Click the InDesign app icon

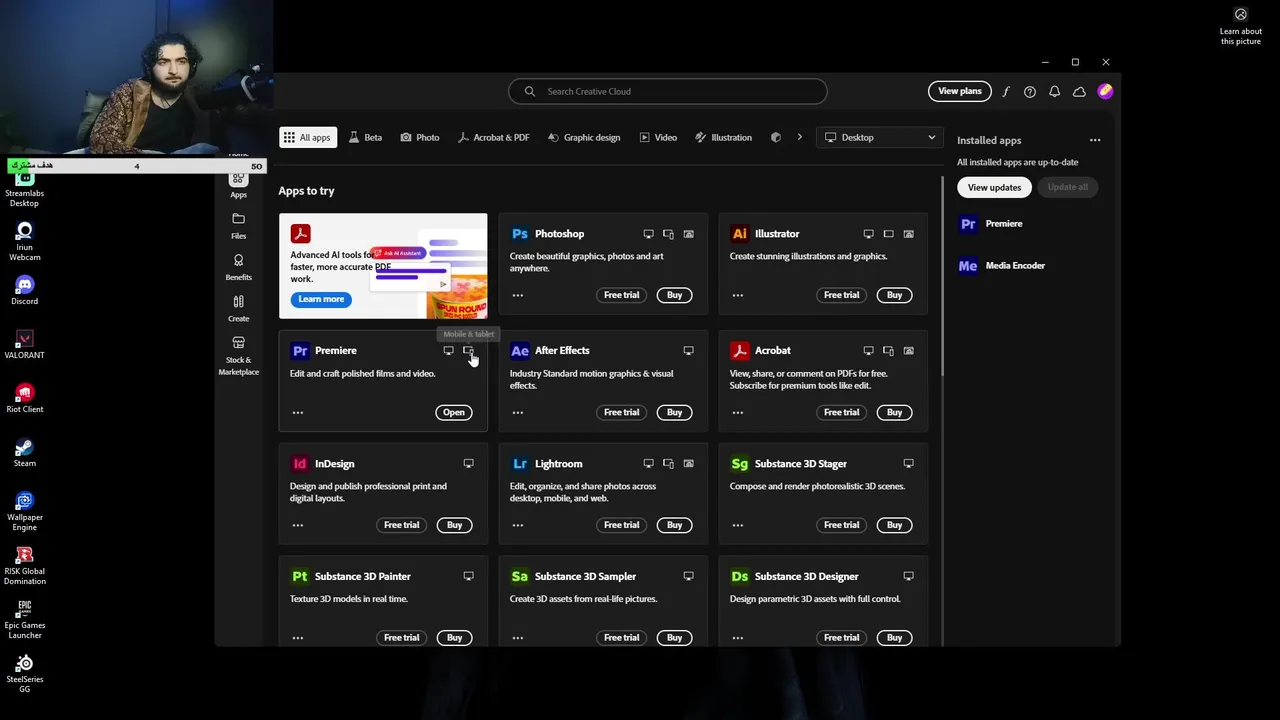[x=299, y=464]
